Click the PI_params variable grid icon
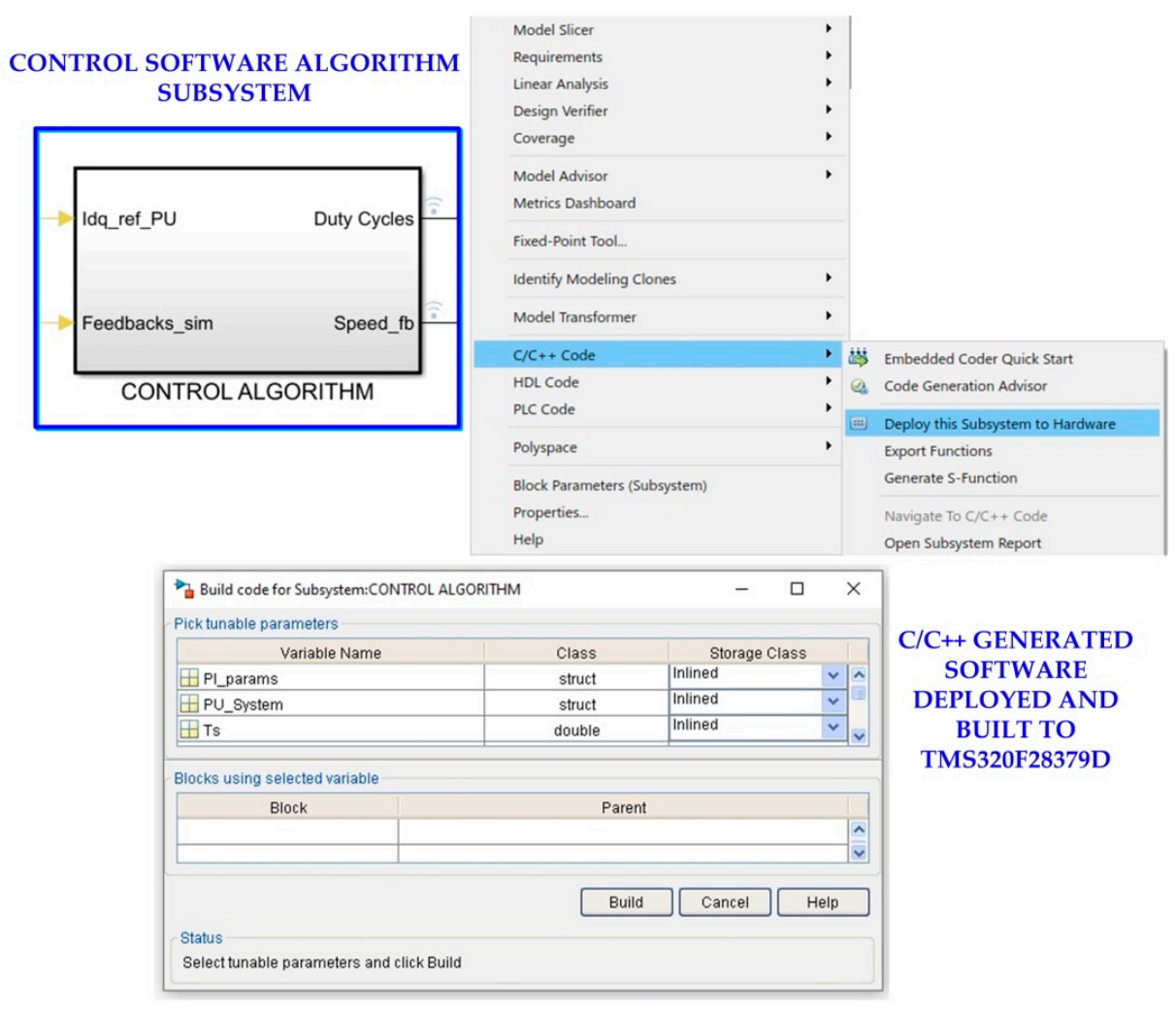Image resolution: width=1176 pixels, height=1010 pixels. (189, 678)
